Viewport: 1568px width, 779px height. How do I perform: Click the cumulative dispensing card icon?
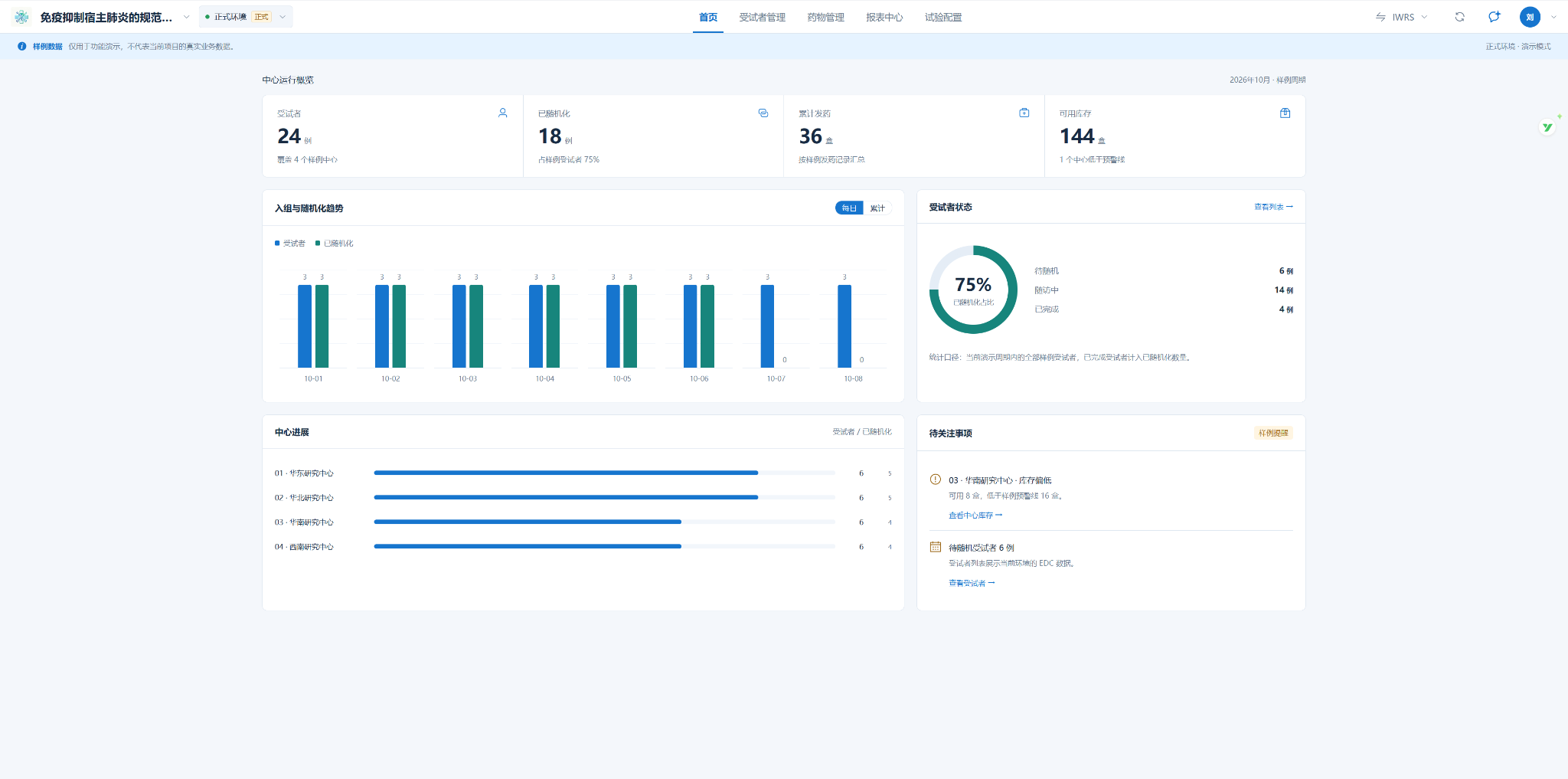[x=1024, y=113]
